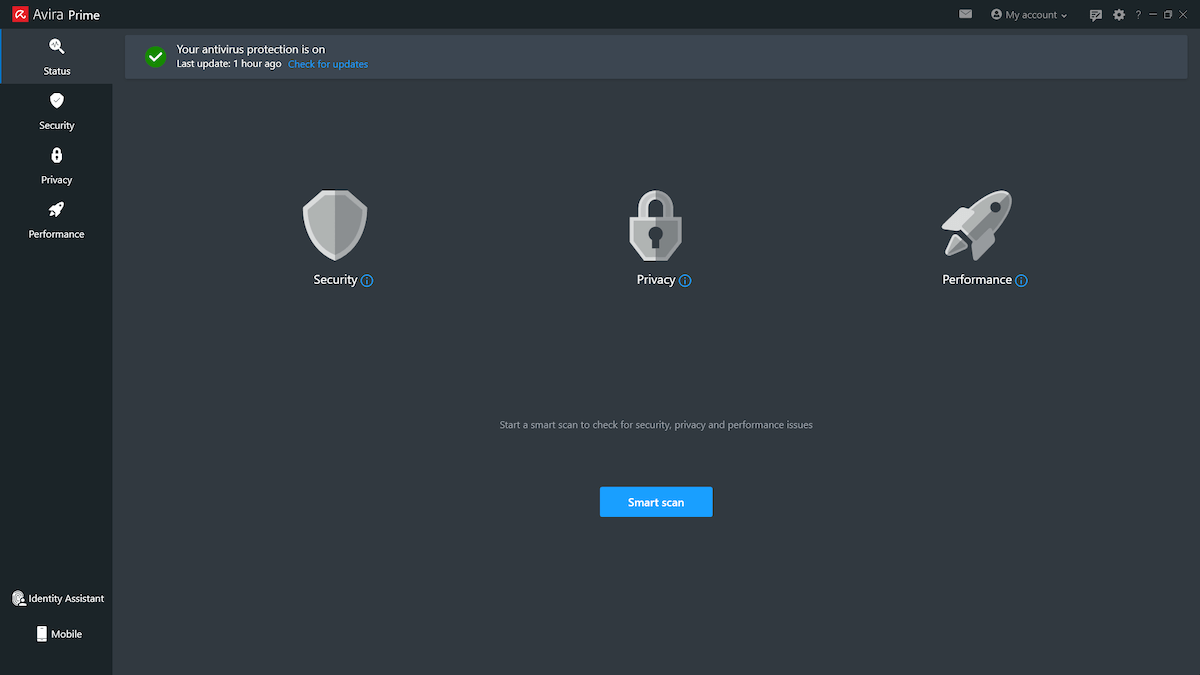The height and width of the screenshot is (675, 1200).
Task: Open the feedback chat icon
Action: (1096, 14)
